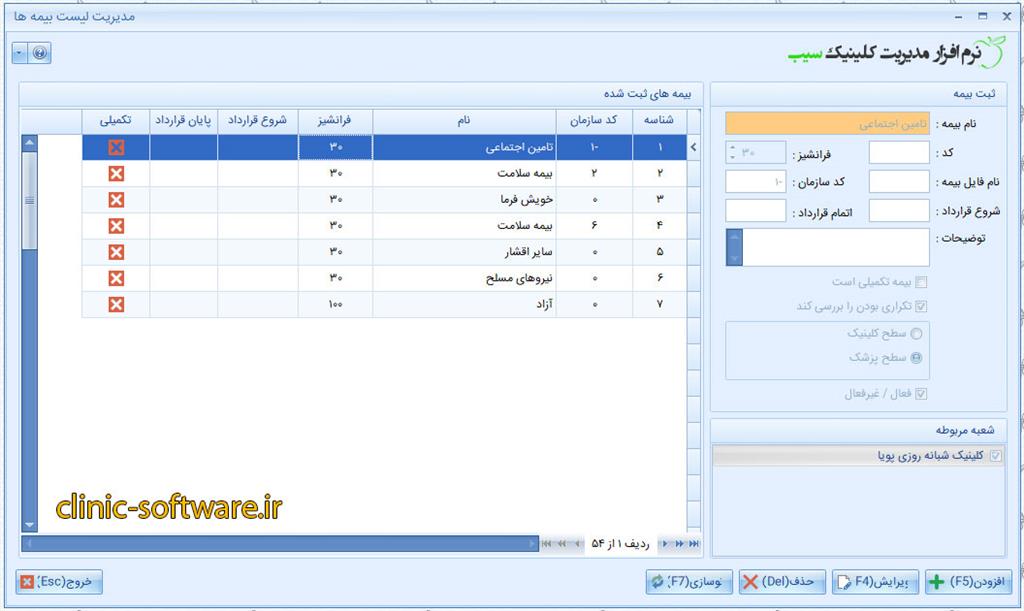Viewport: 1024px width, 611px height.
Task: Open the small dropdown arrow beside help icon
Action: [x=20, y=54]
